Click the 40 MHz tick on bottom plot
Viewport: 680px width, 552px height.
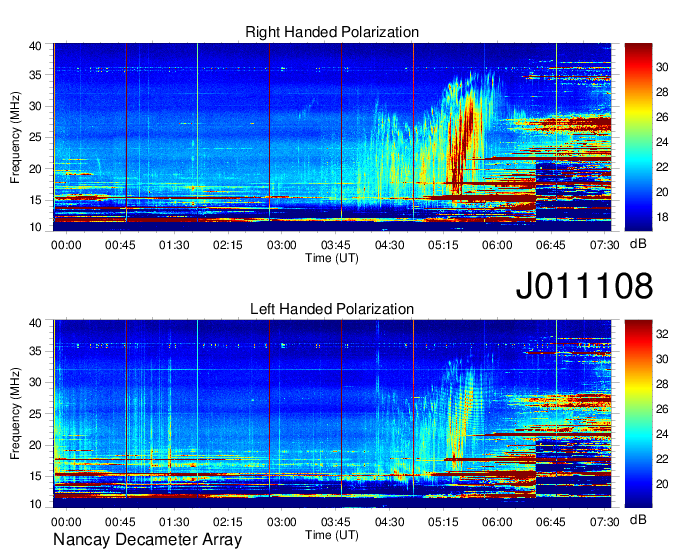pyautogui.click(x=35, y=323)
